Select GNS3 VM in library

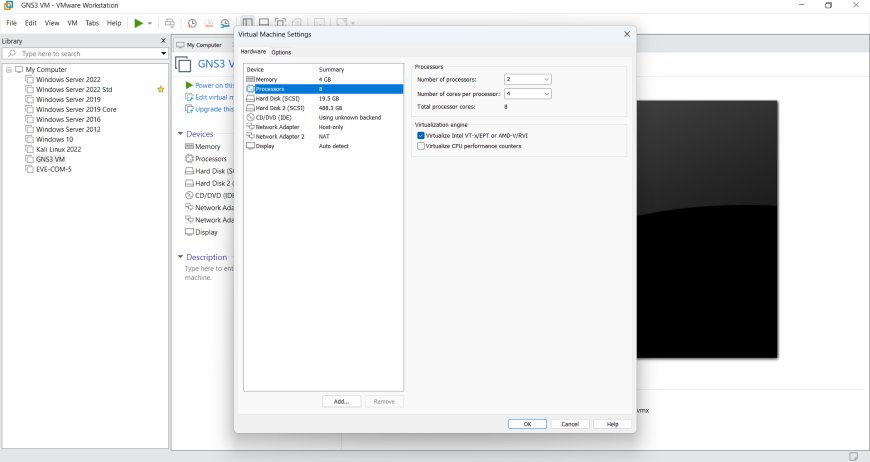(50, 159)
